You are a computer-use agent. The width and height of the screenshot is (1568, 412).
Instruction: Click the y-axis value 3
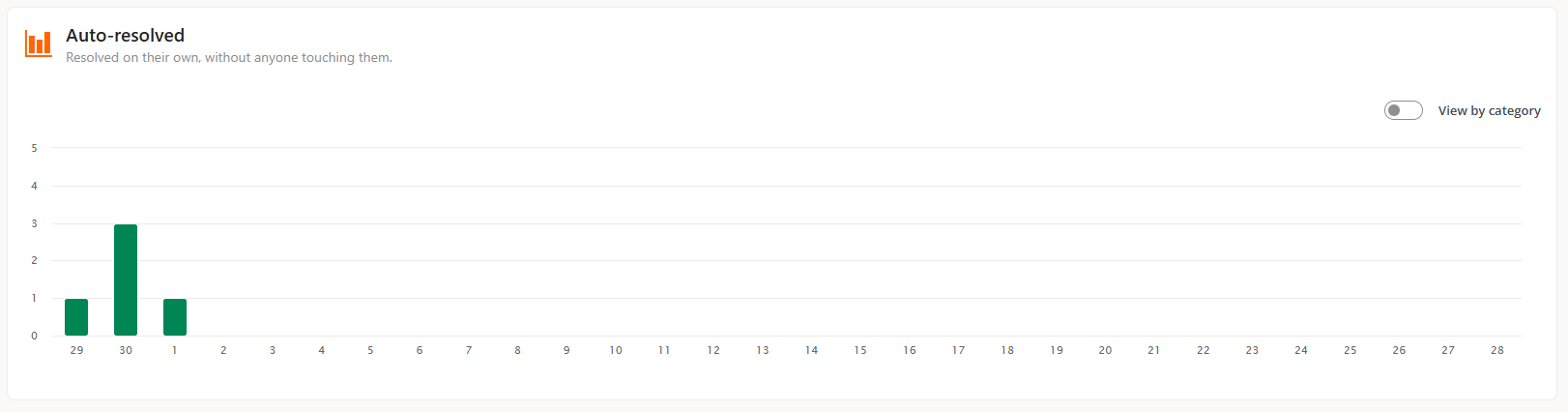point(34,223)
